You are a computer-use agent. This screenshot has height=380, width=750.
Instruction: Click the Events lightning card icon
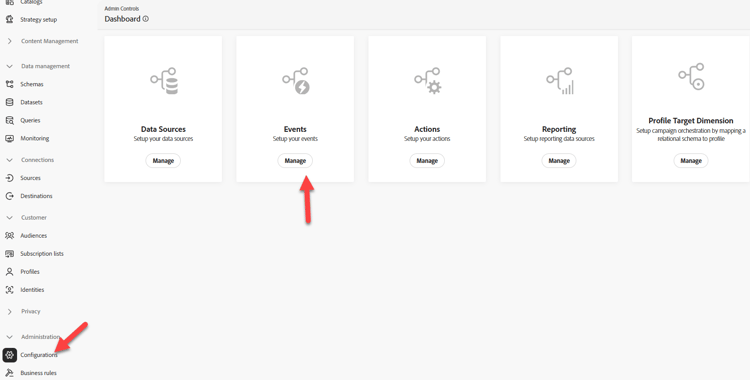click(296, 81)
